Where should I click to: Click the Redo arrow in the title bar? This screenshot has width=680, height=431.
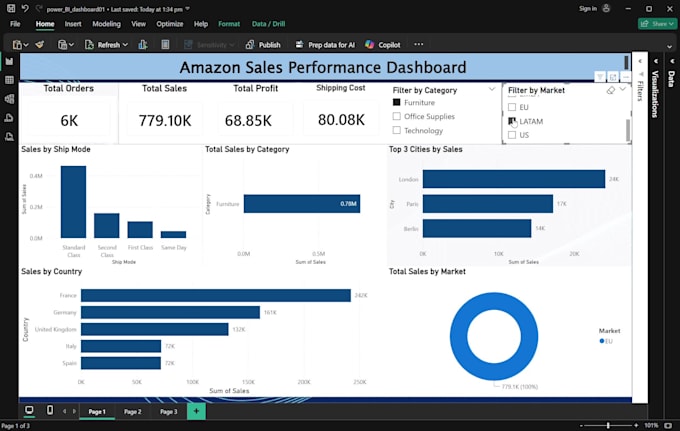[x=39, y=8]
